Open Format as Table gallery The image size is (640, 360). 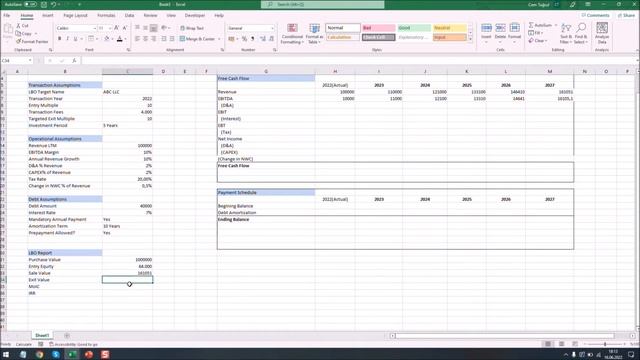pyautogui.click(x=315, y=34)
